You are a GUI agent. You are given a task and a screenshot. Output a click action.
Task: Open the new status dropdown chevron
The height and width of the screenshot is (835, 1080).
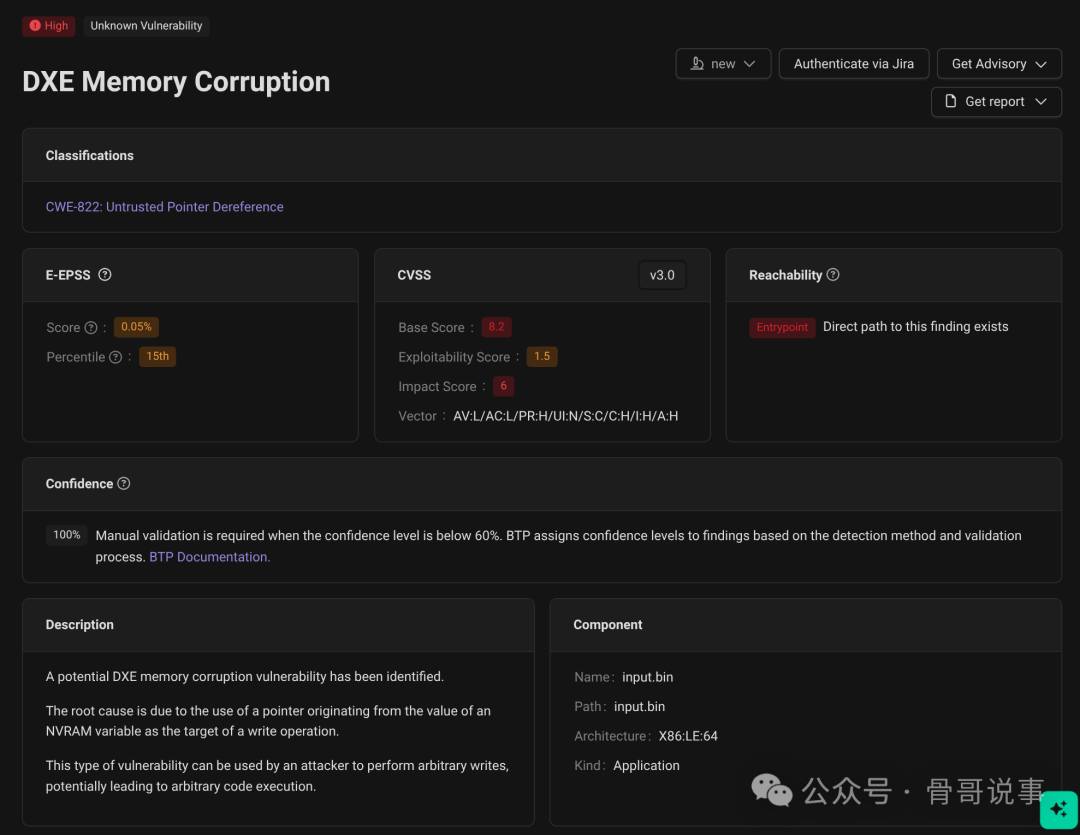tap(750, 64)
